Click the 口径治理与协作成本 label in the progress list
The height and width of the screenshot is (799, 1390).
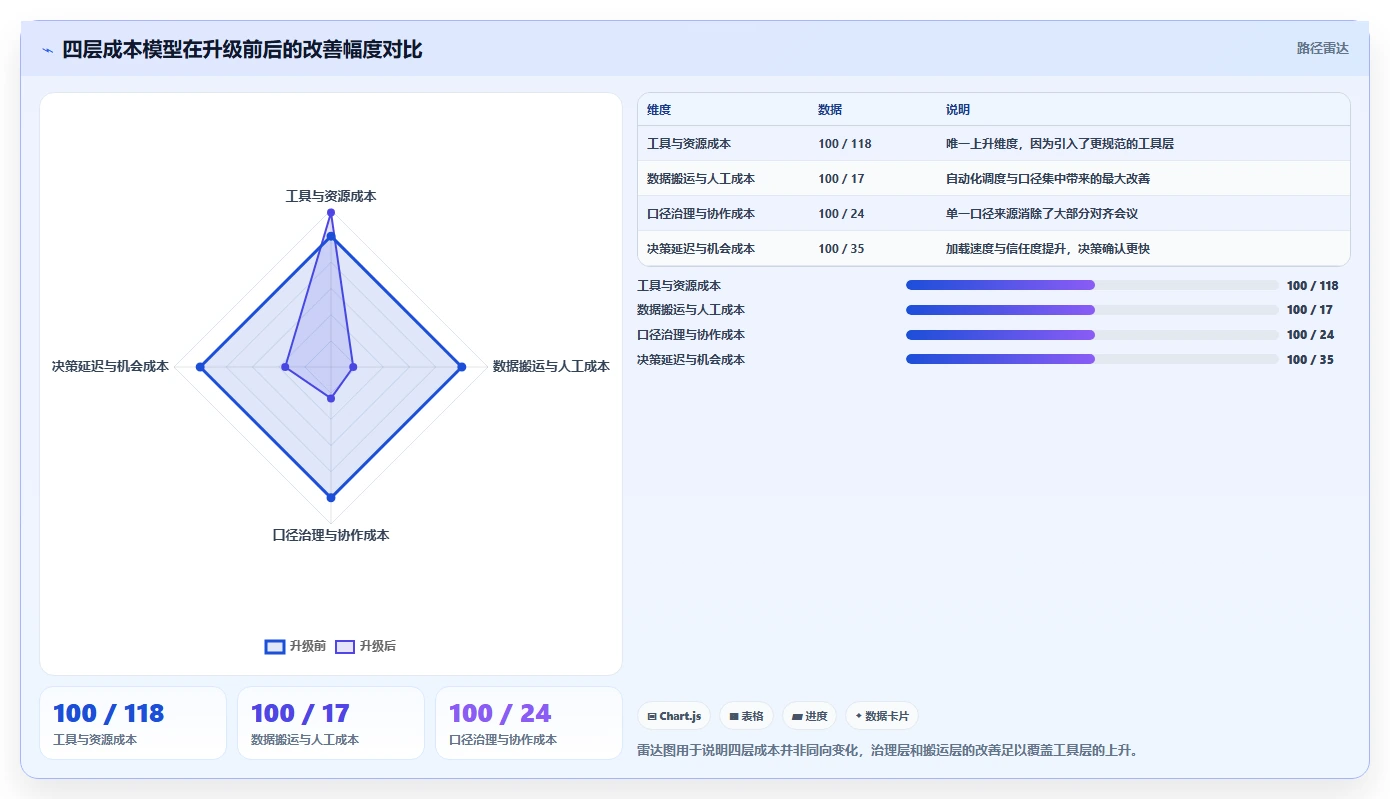pos(691,335)
